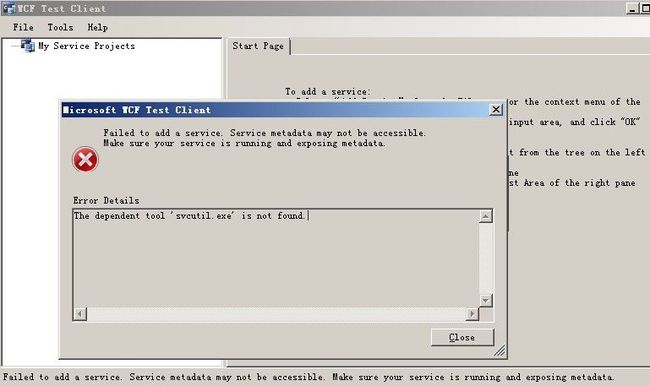
Task: Click the 'Error Details' label
Action: click(x=106, y=200)
